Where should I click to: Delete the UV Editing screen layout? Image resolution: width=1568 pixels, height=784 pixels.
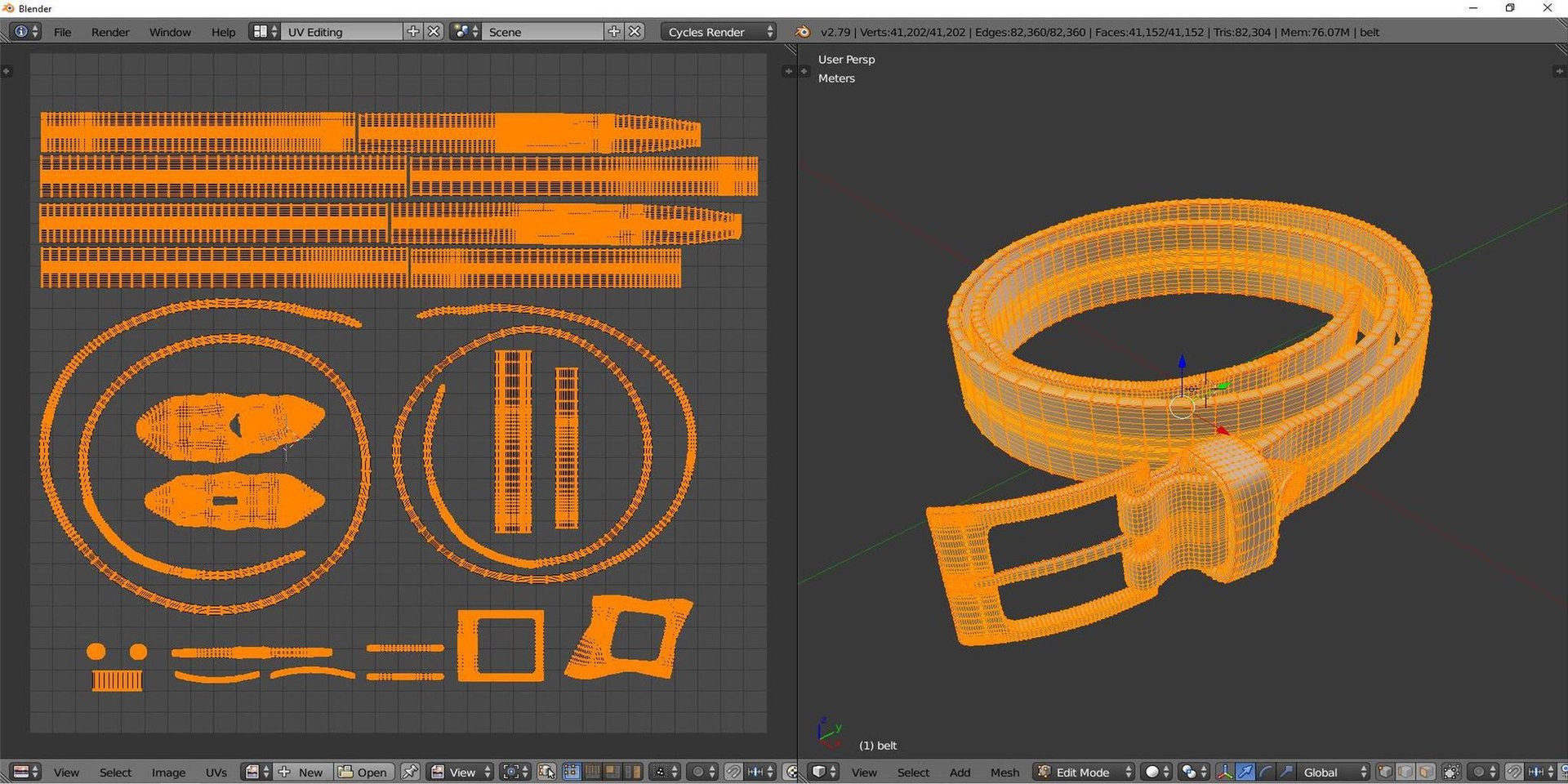[434, 31]
